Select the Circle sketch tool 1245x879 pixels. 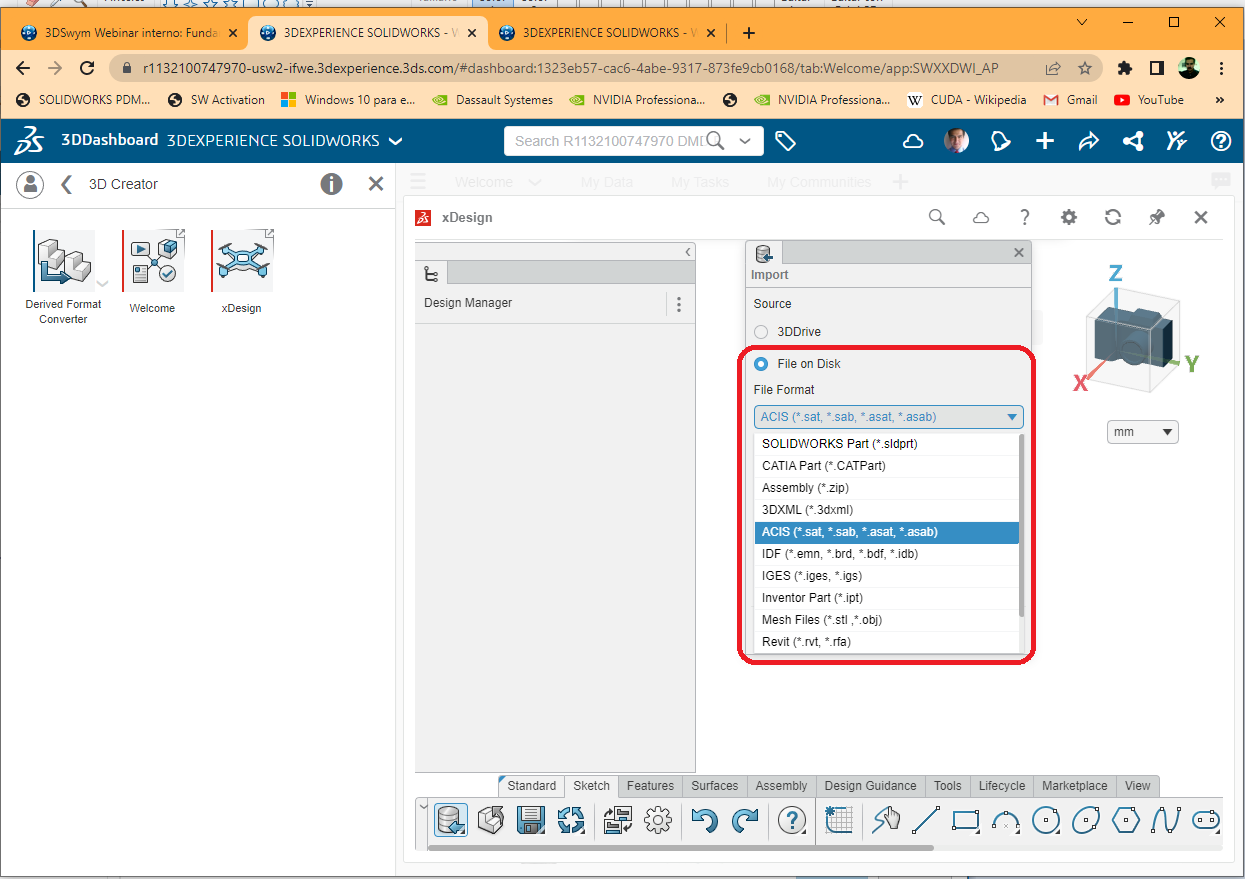(x=1046, y=821)
